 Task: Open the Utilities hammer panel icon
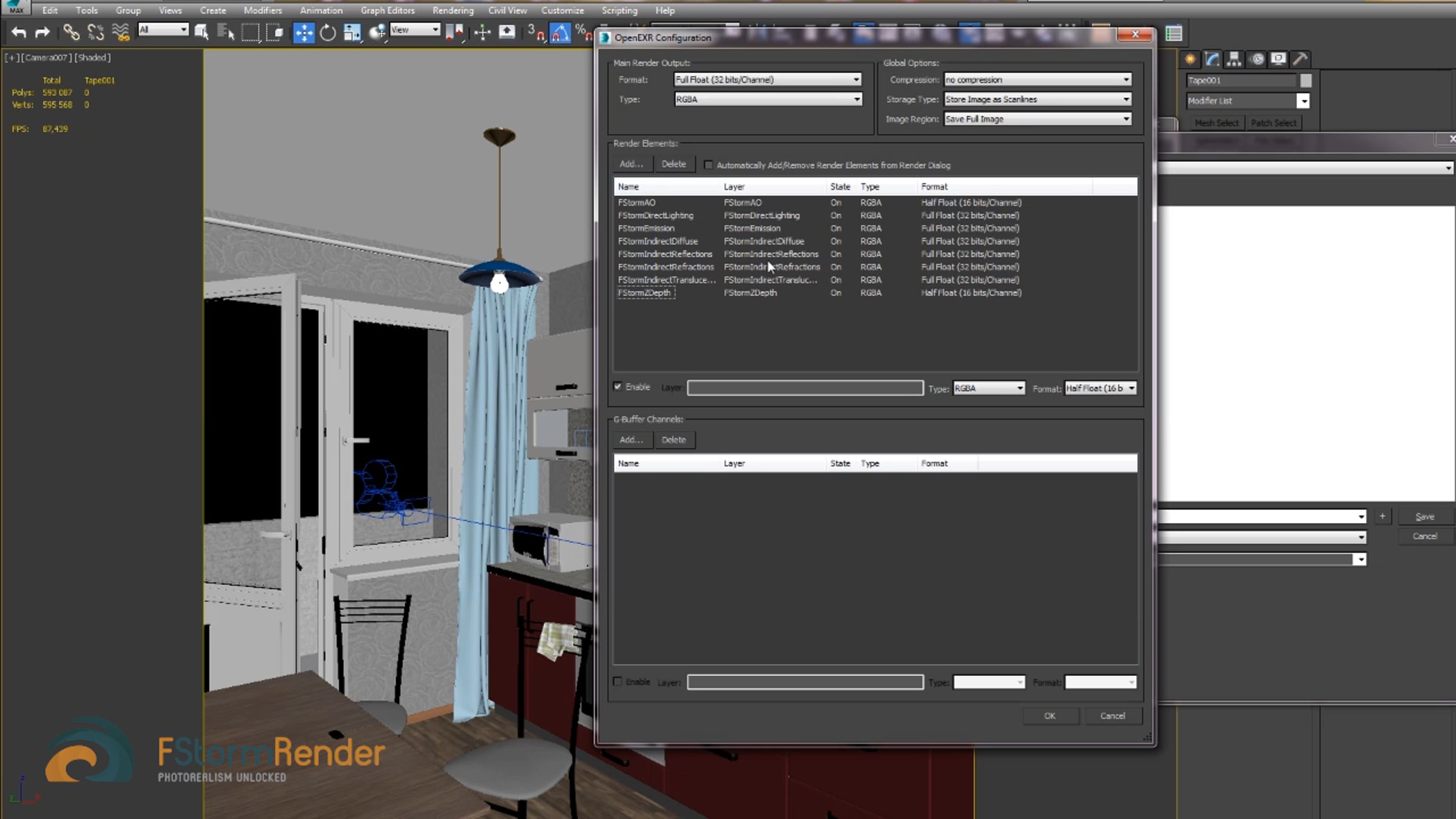coord(1299,59)
